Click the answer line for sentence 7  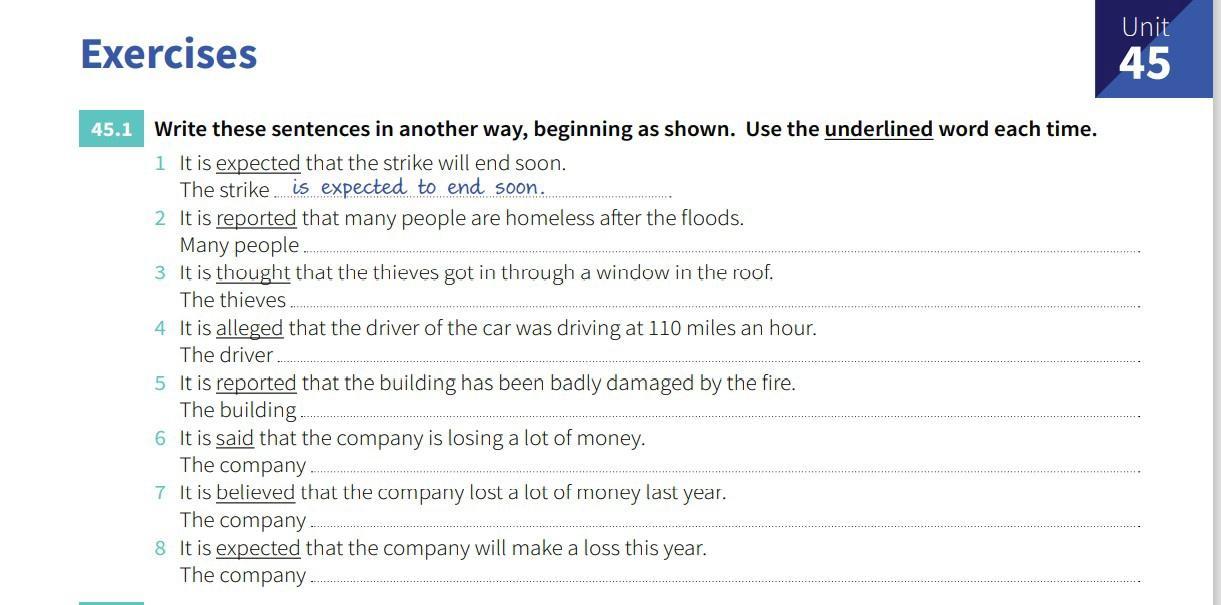point(725,520)
